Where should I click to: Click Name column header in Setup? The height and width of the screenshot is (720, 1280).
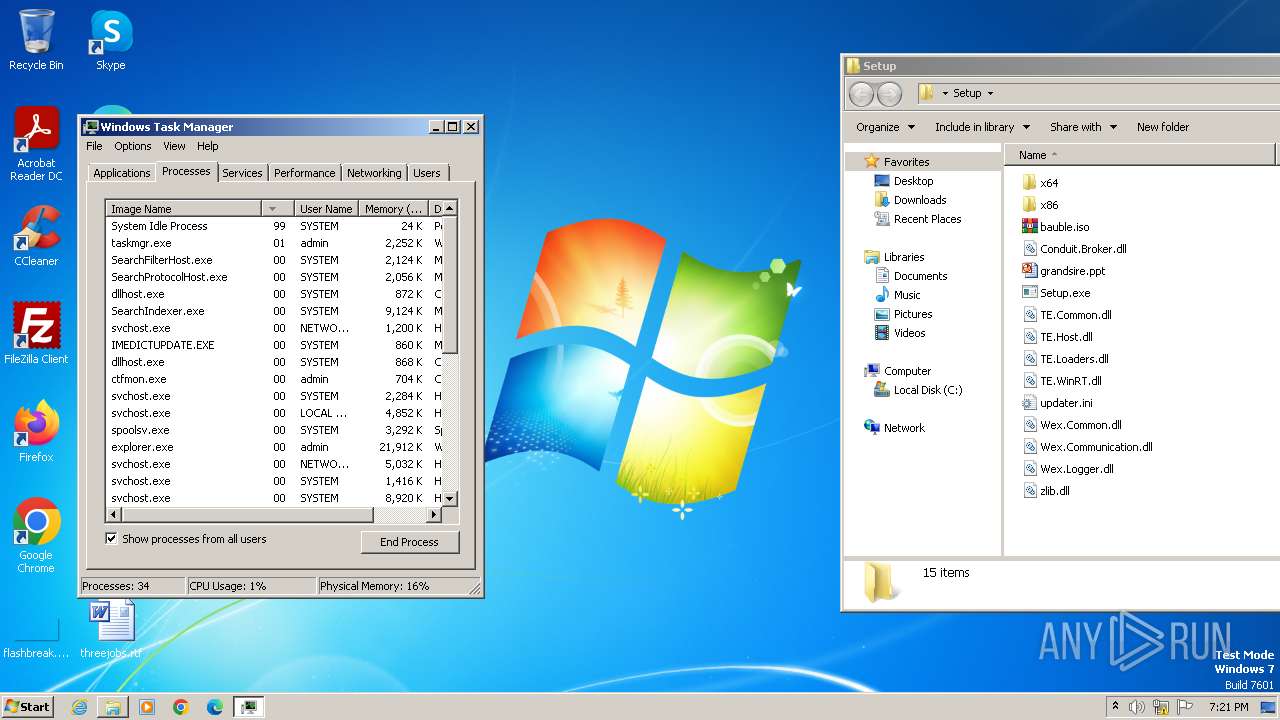(x=1140, y=155)
